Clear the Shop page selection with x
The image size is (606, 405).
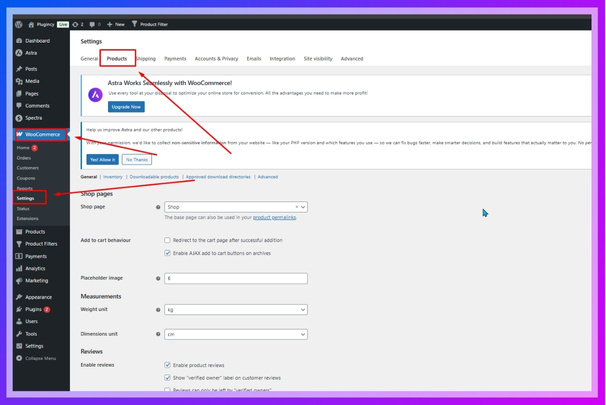pyautogui.click(x=297, y=207)
